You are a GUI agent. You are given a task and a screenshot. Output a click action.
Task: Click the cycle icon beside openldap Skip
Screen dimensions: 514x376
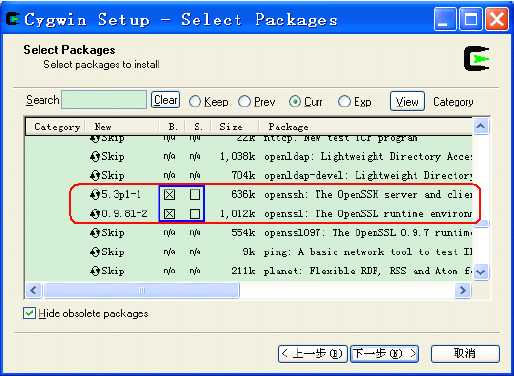coord(95,156)
